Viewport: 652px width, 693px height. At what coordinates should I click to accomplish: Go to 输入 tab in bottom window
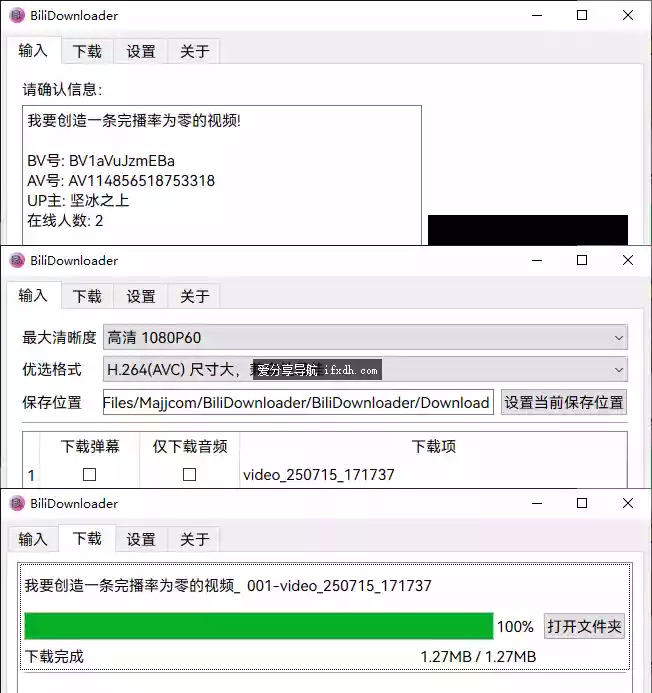click(33, 539)
